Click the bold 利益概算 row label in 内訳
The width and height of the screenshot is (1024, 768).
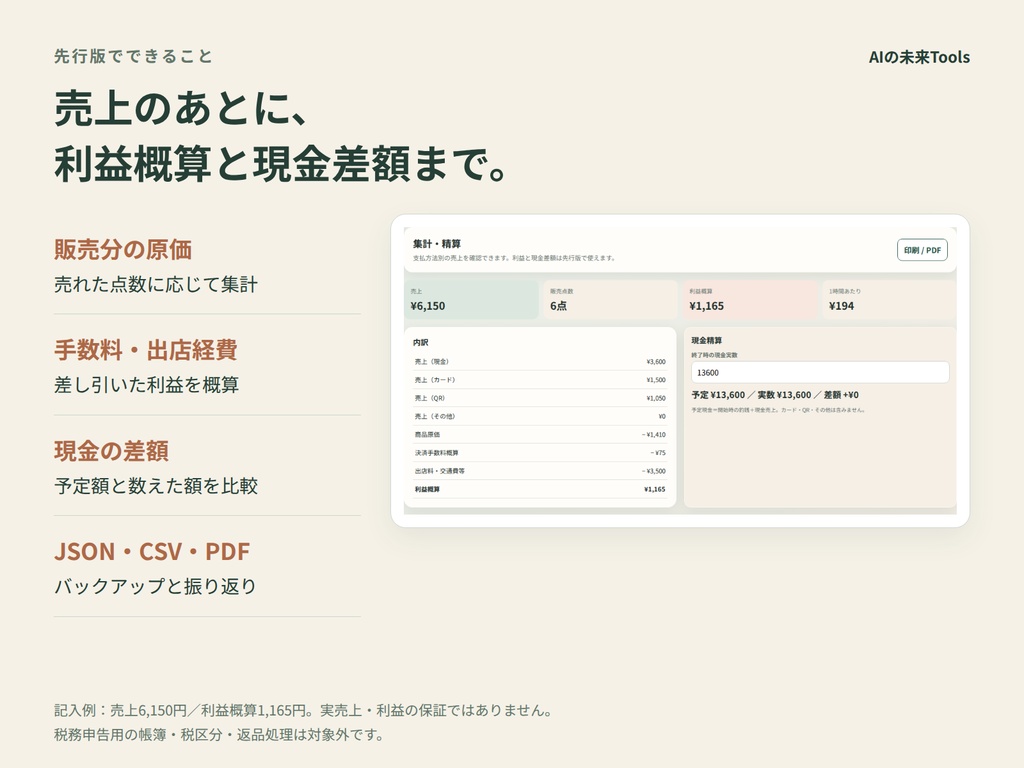click(427, 489)
